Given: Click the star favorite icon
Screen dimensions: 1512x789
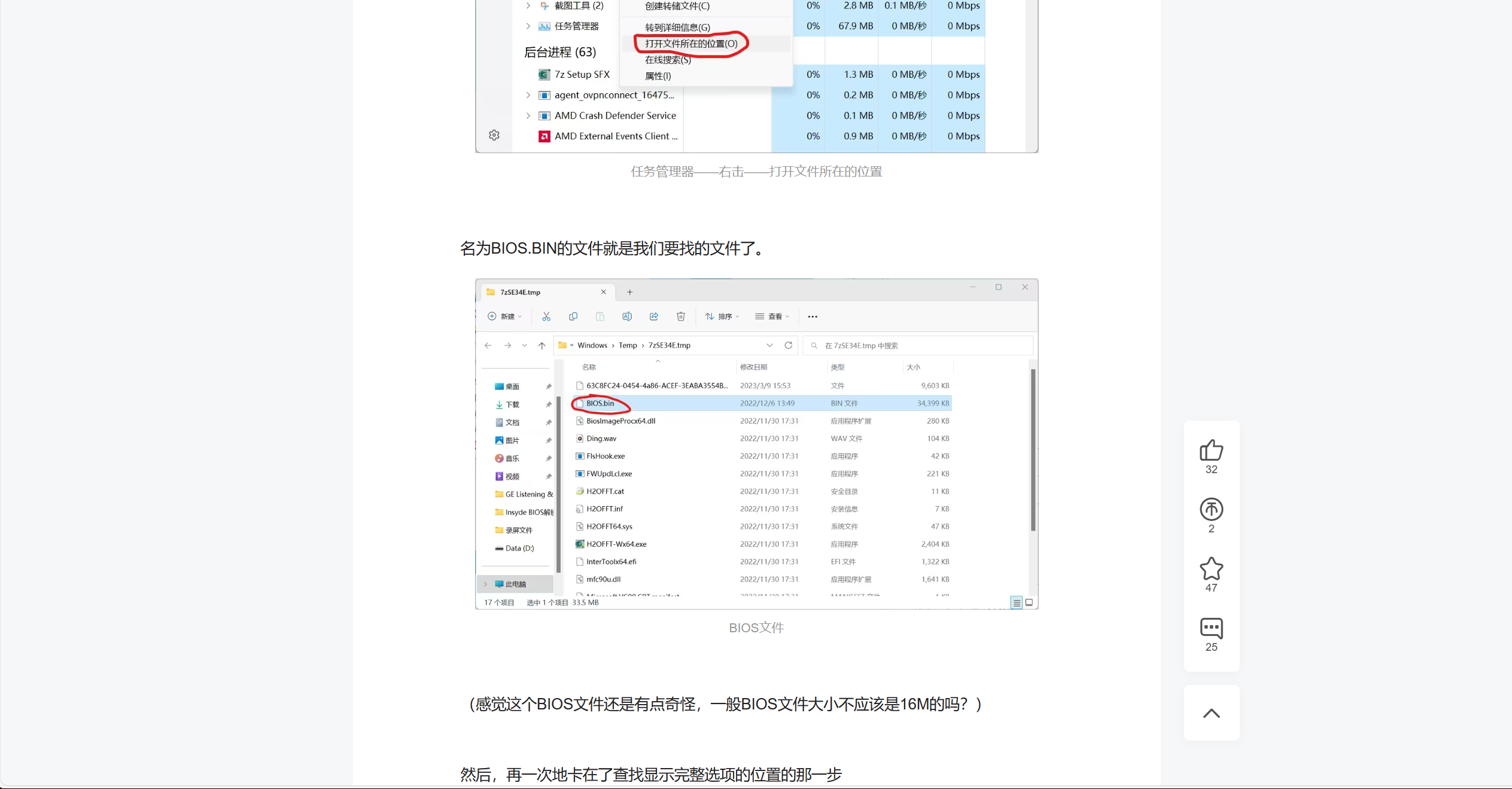Looking at the screenshot, I should [x=1211, y=568].
